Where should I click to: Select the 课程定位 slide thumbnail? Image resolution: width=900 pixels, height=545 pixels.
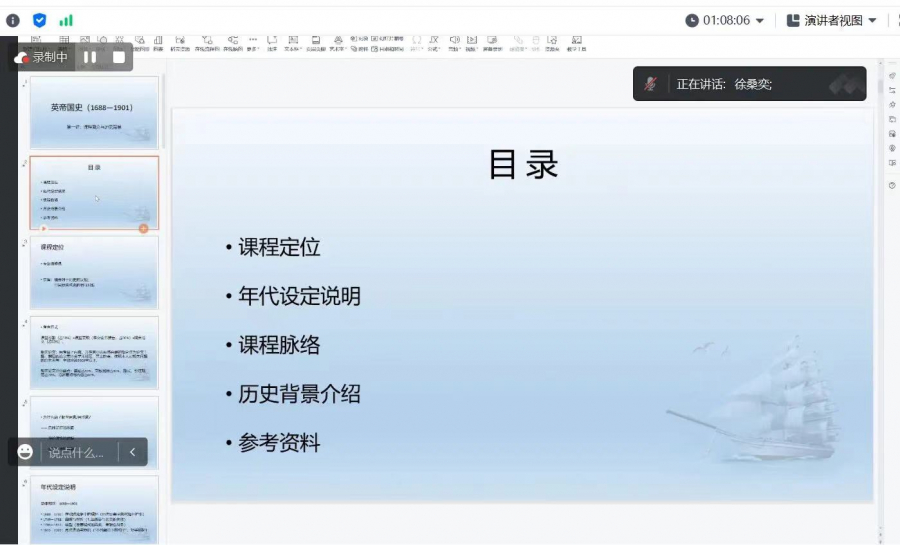coord(93,272)
